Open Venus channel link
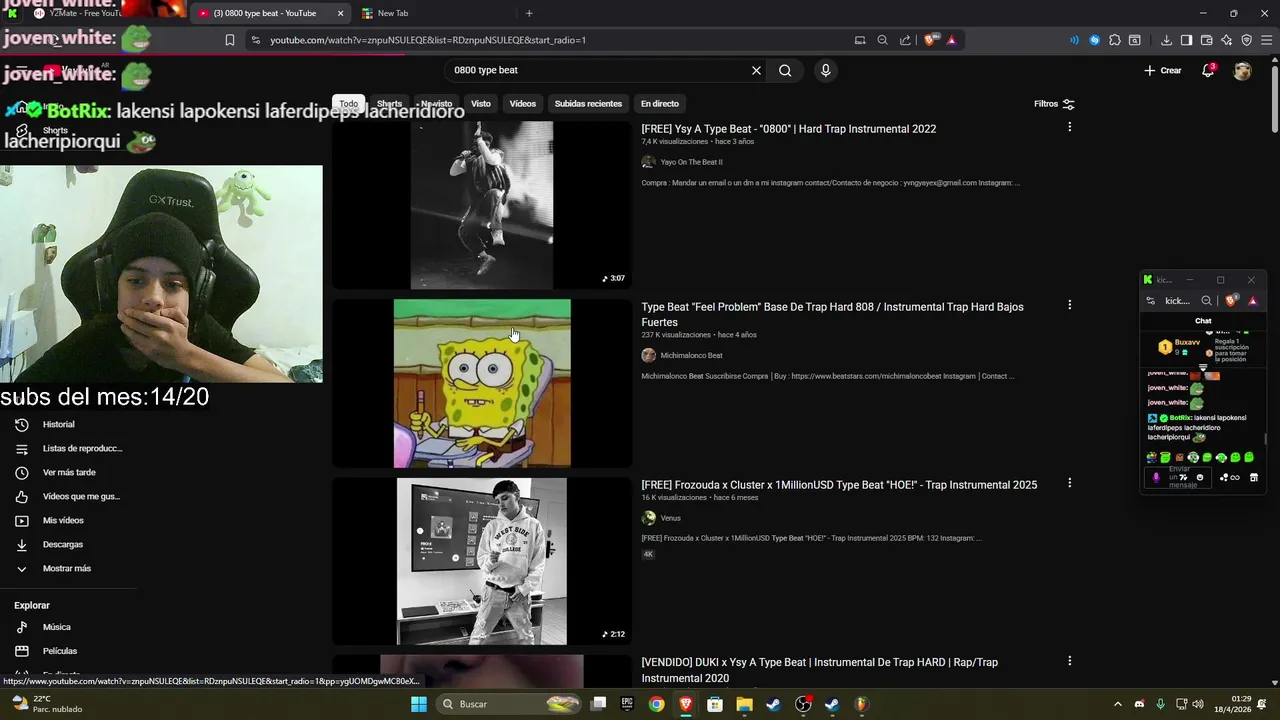1280x720 pixels. coord(670,518)
